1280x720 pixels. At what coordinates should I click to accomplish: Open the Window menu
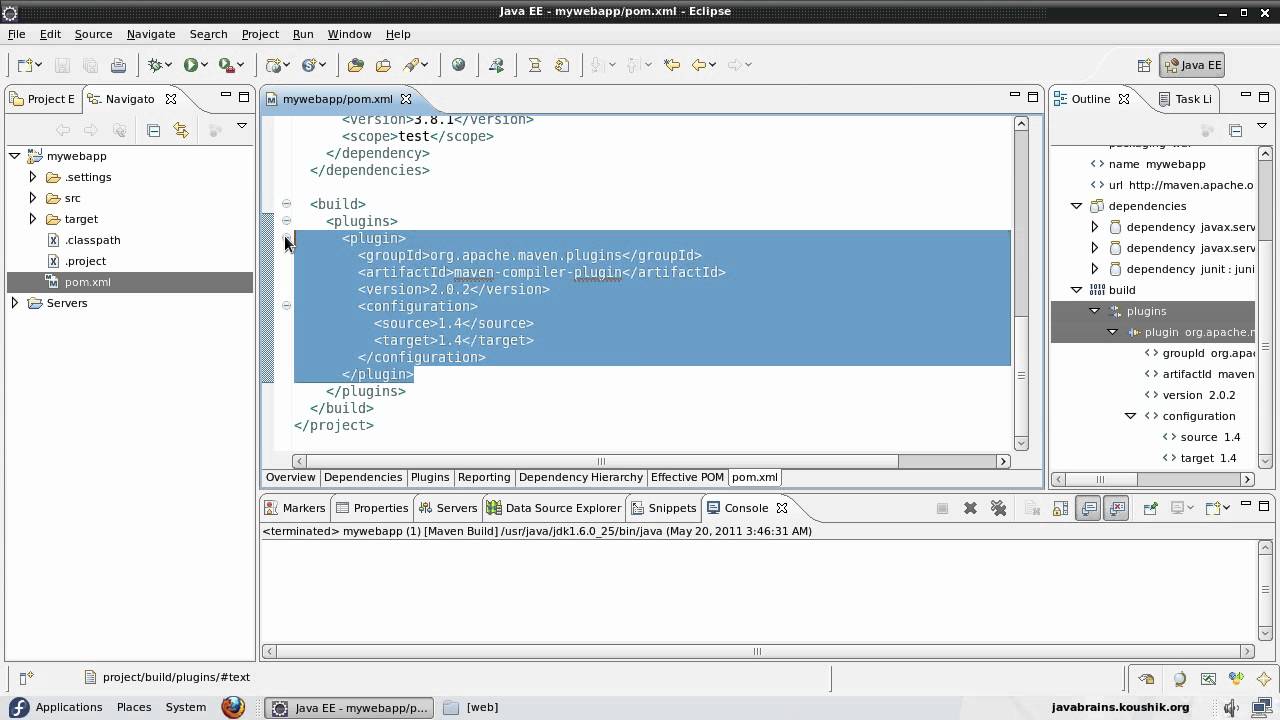(350, 34)
